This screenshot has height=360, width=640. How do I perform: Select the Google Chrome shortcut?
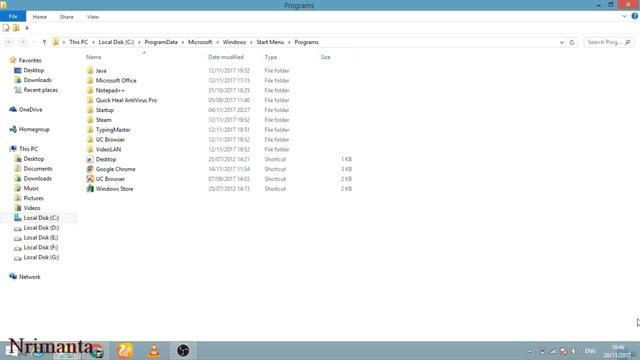click(115, 169)
